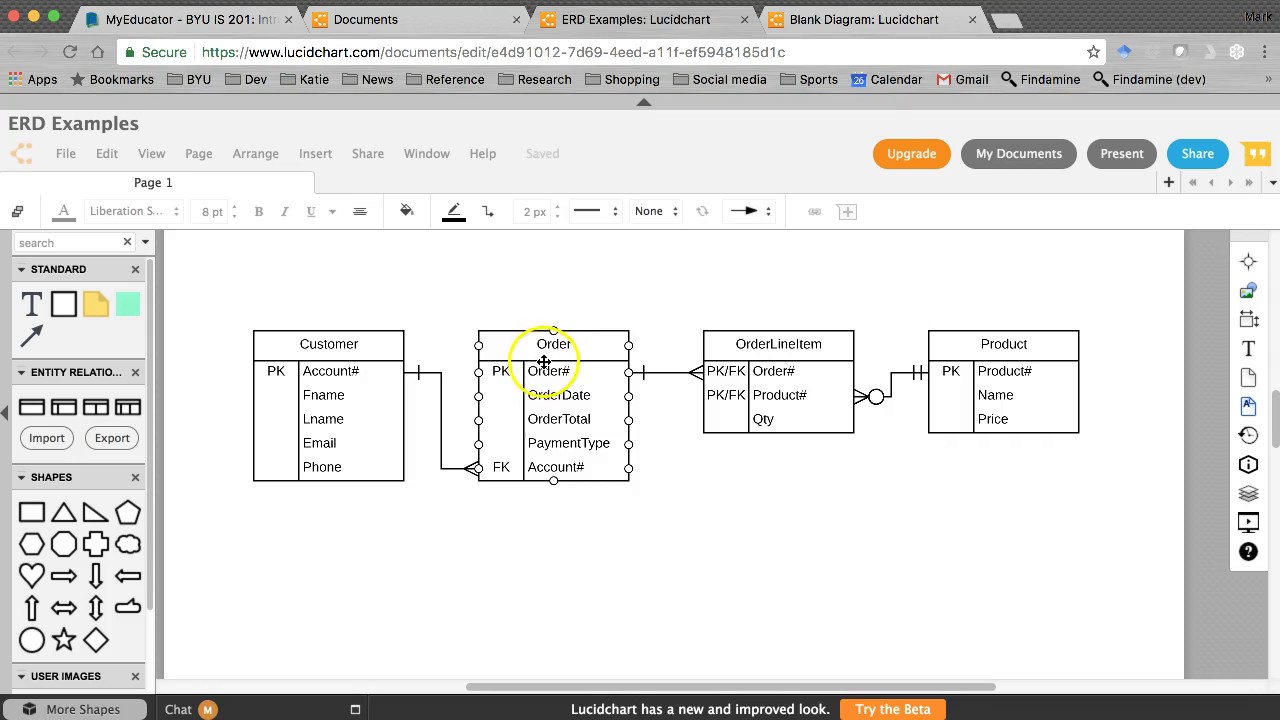
Task: Select the Text tool in Standard shapes
Action: click(x=31, y=304)
